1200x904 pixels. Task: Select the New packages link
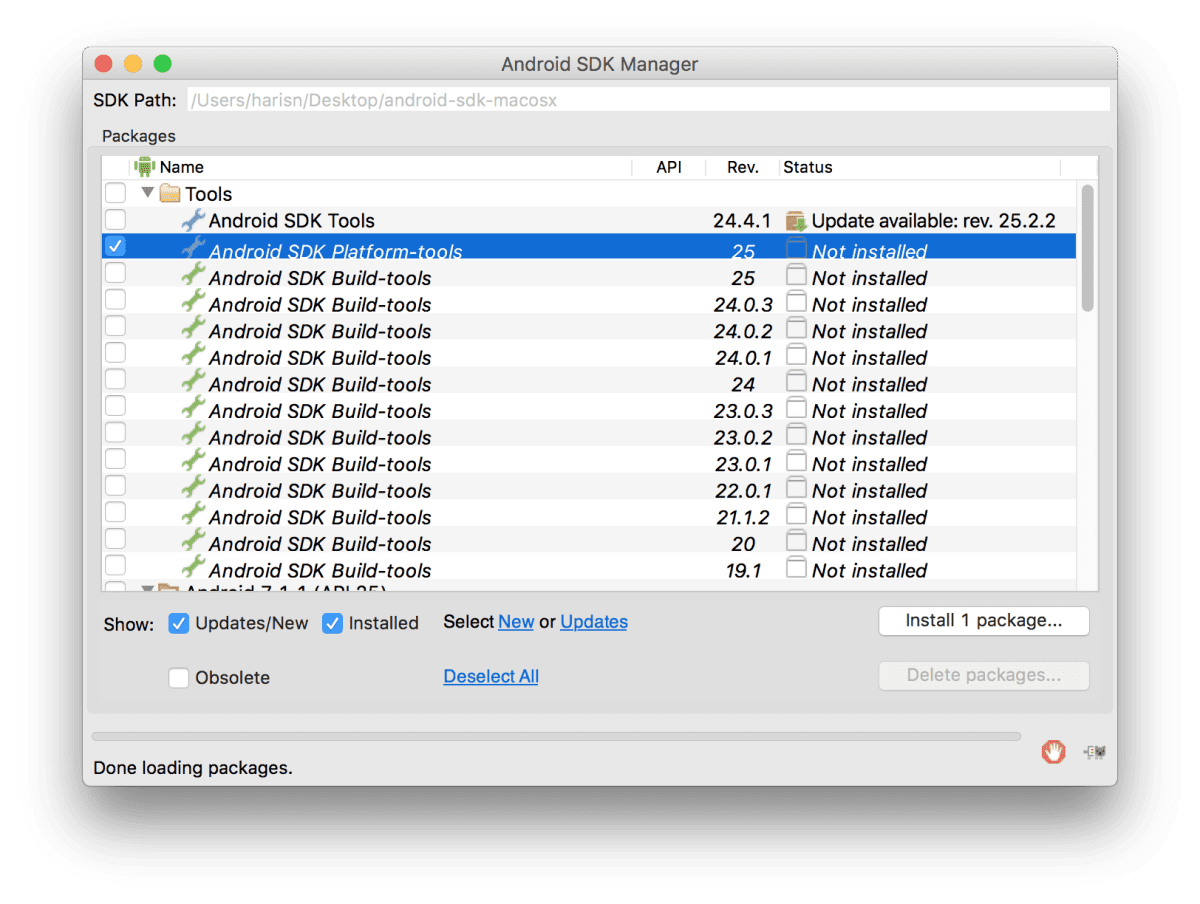516,621
